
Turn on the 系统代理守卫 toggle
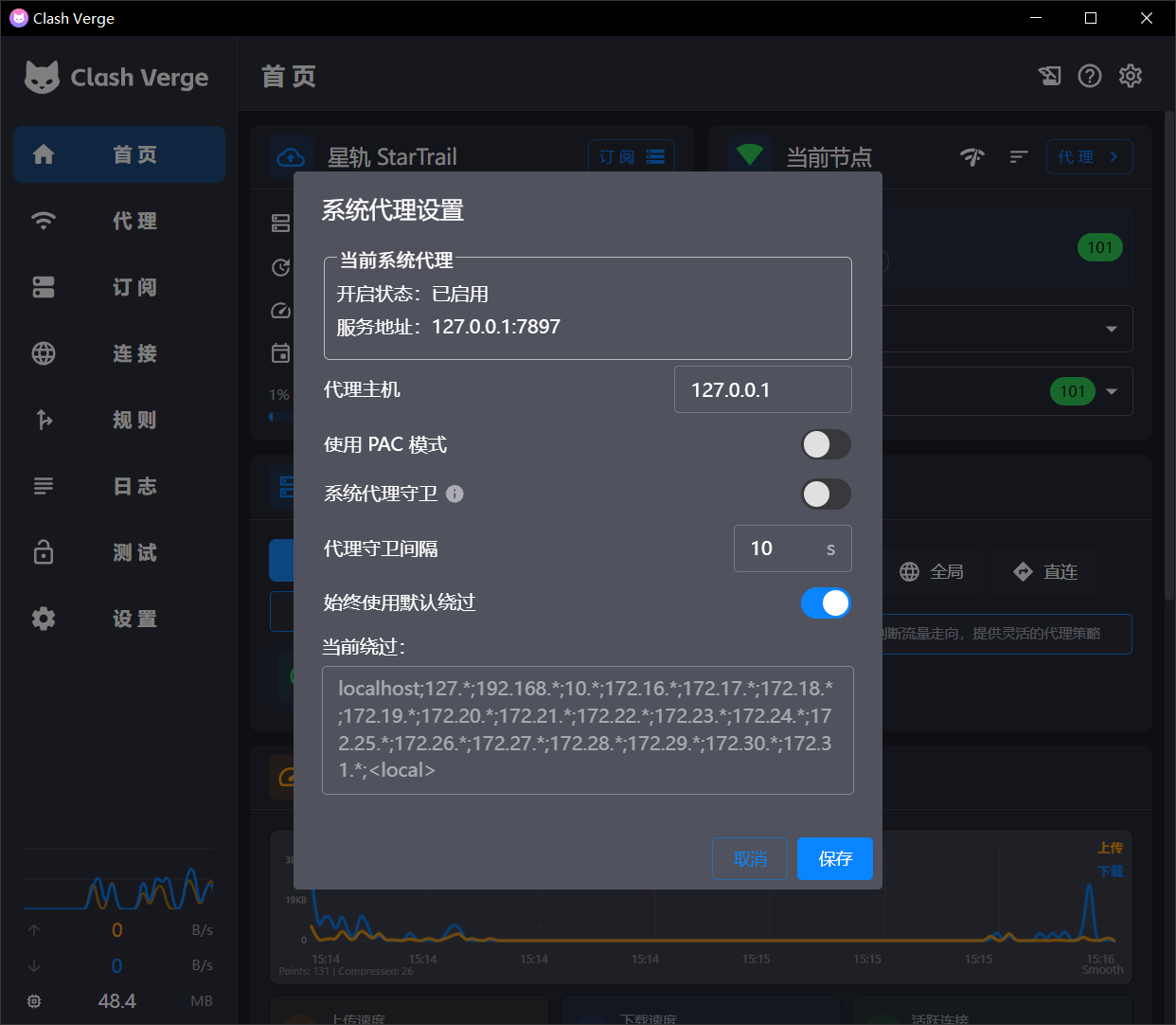coord(826,494)
